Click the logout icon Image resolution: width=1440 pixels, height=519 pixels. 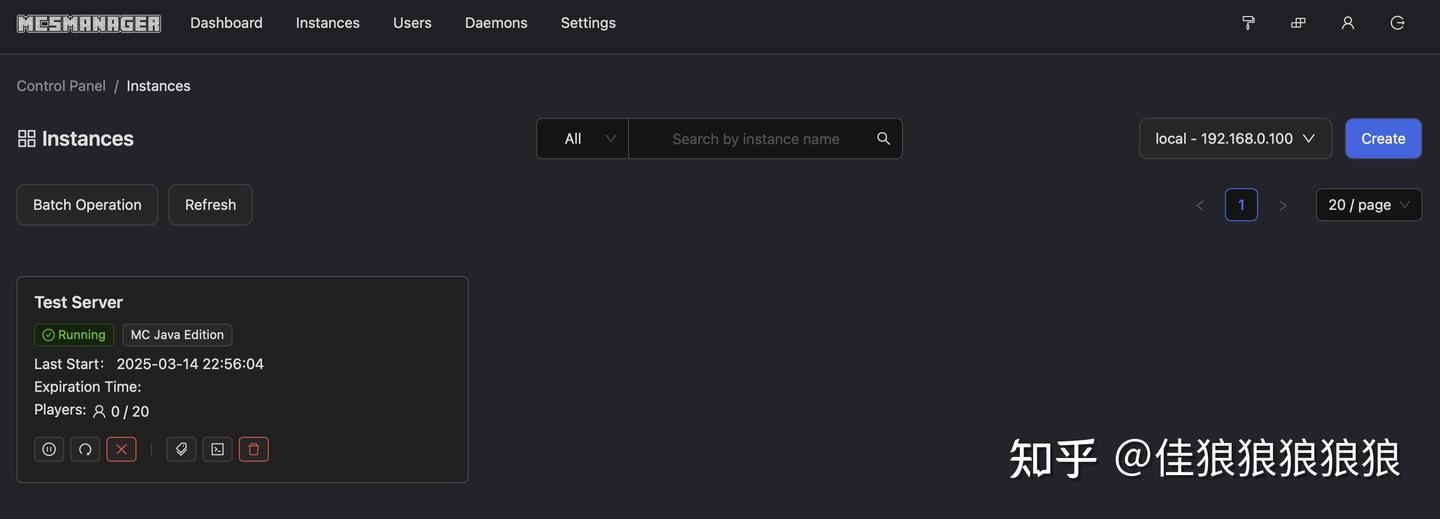click(x=1397, y=23)
